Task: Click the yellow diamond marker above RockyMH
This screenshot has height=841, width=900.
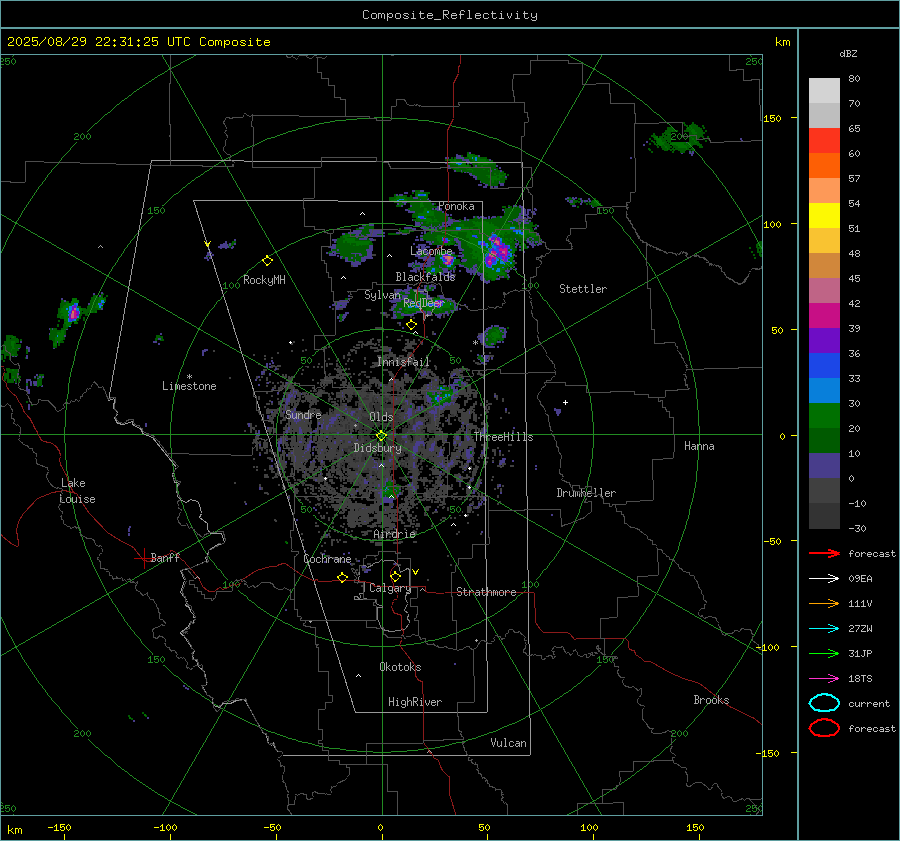Action: point(267,261)
